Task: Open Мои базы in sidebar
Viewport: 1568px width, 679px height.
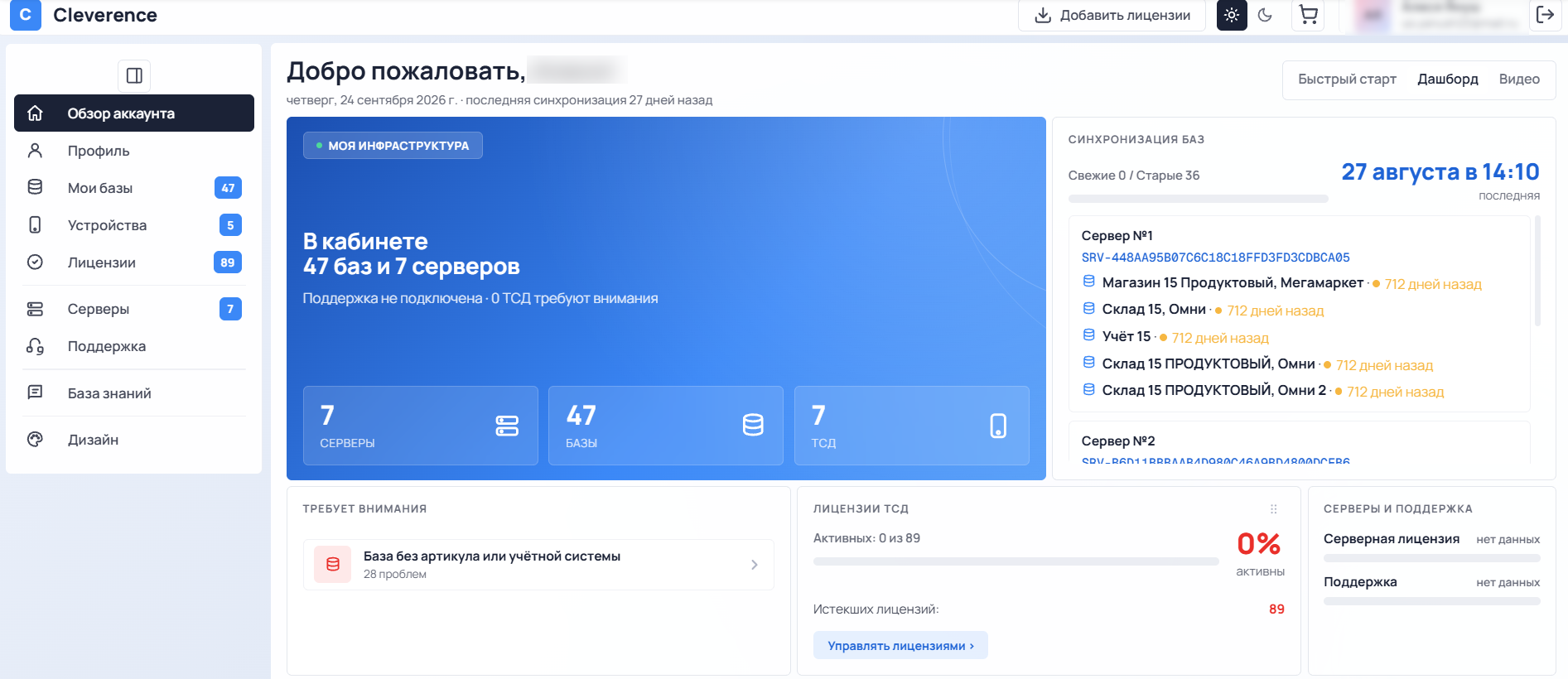Action: (x=134, y=188)
